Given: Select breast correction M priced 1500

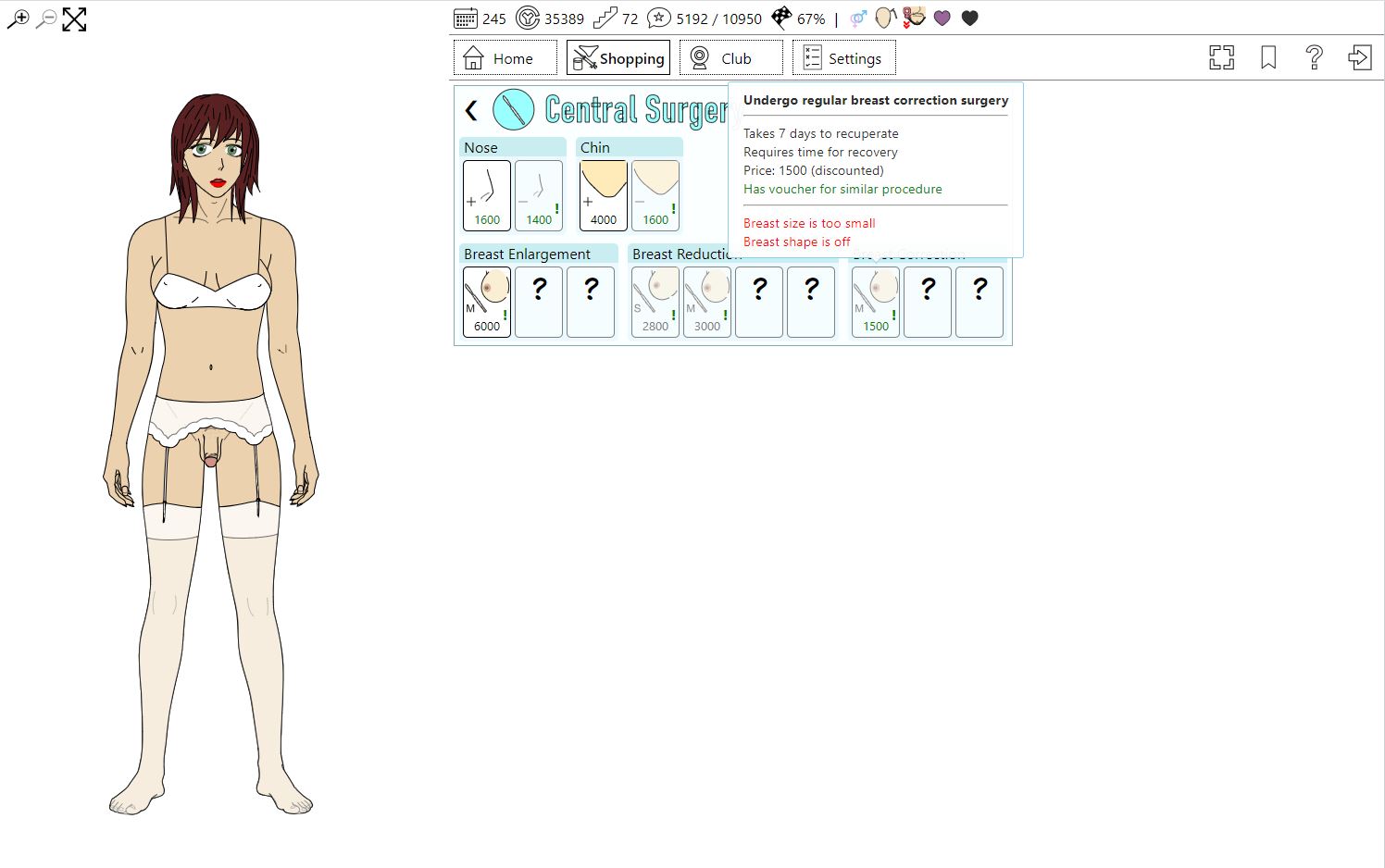Looking at the screenshot, I should click(x=876, y=302).
